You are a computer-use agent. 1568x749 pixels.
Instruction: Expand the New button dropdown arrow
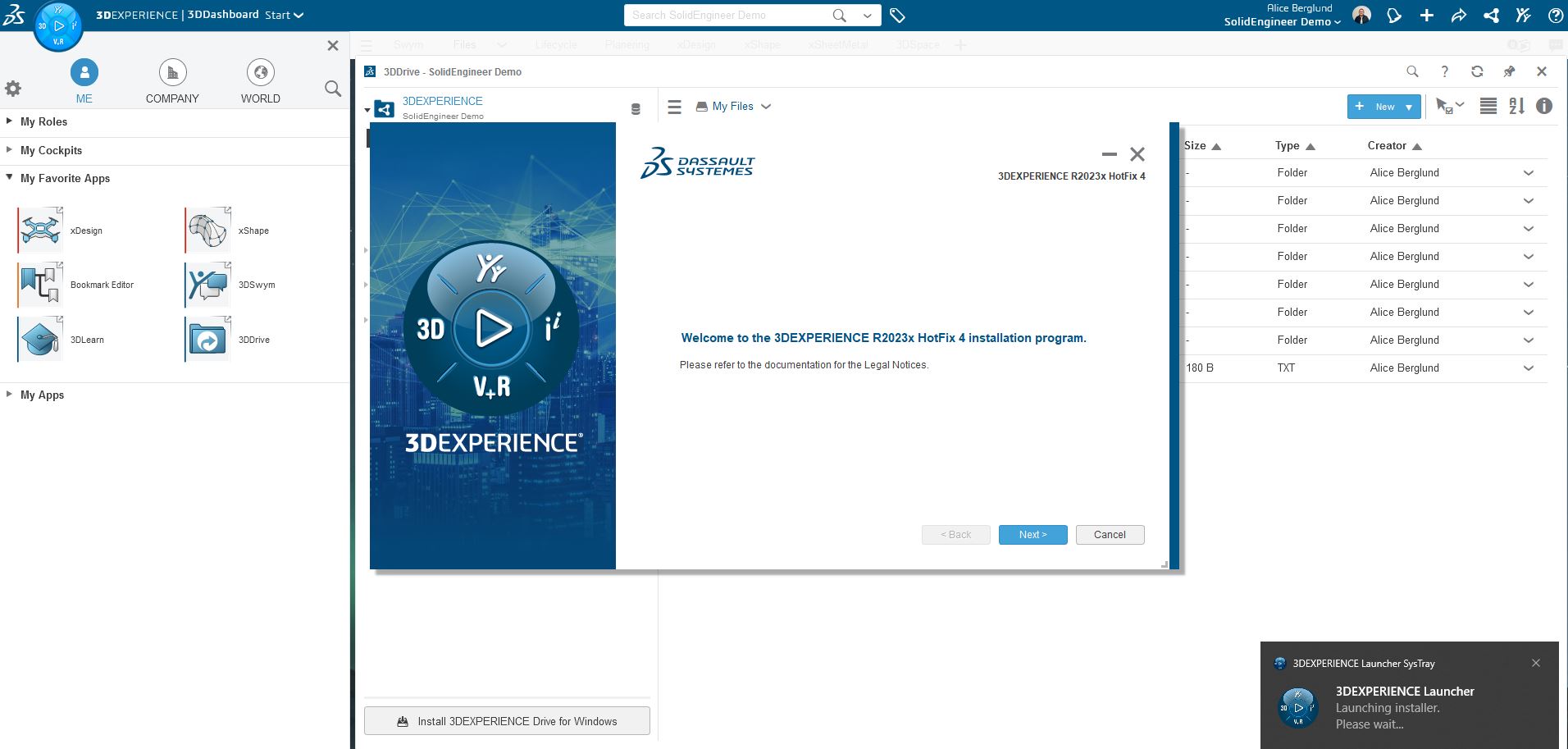coord(1409,107)
